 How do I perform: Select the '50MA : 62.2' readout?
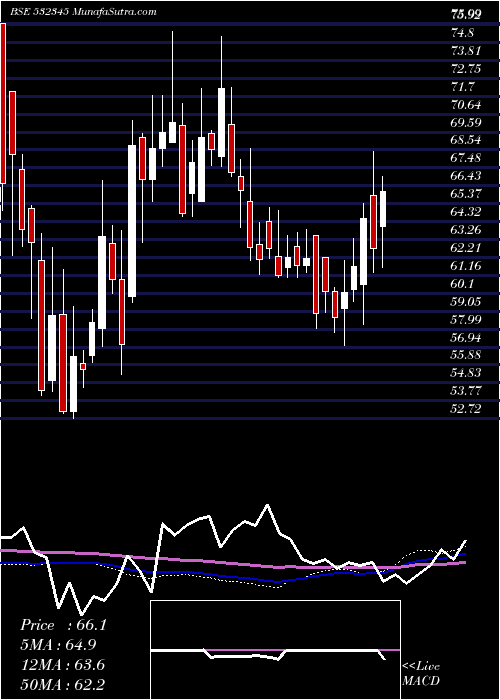click(62, 684)
